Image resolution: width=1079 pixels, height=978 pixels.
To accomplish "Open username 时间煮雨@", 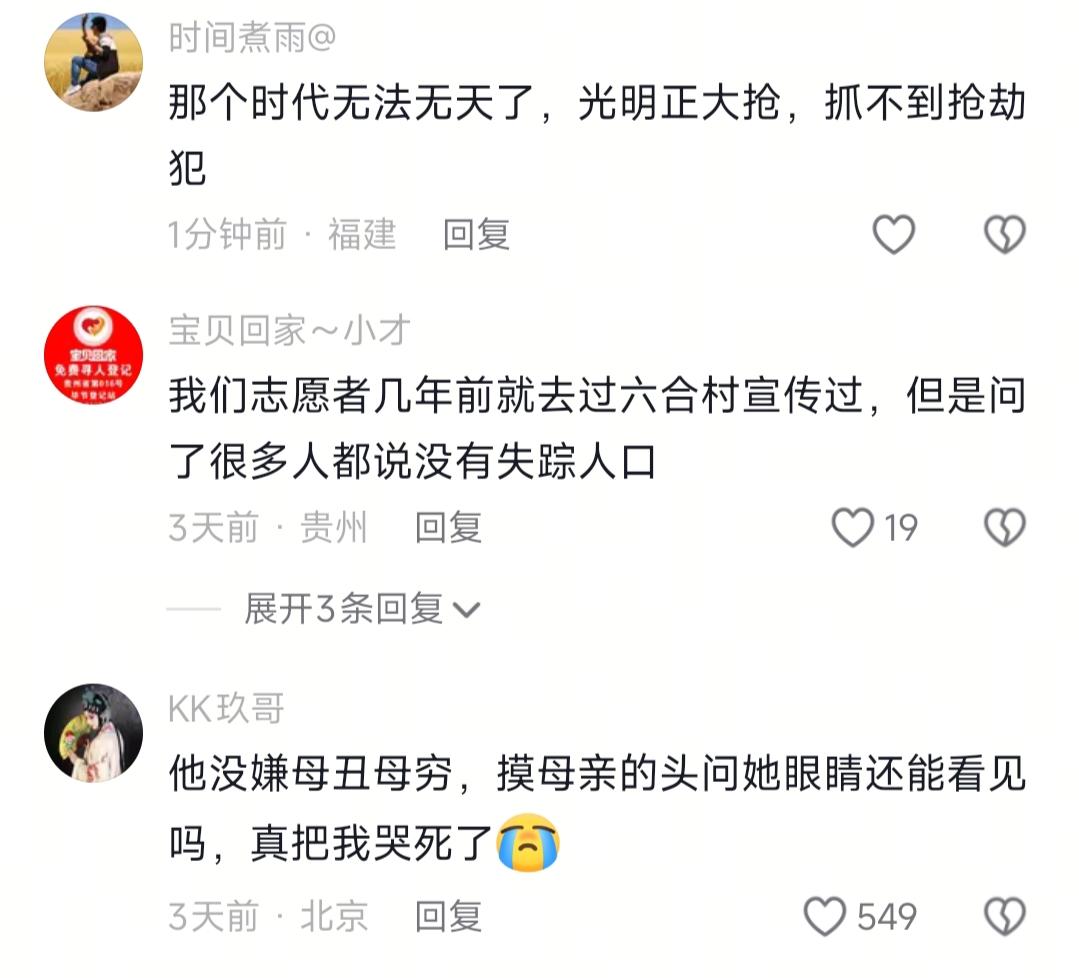I will (253, 37).
